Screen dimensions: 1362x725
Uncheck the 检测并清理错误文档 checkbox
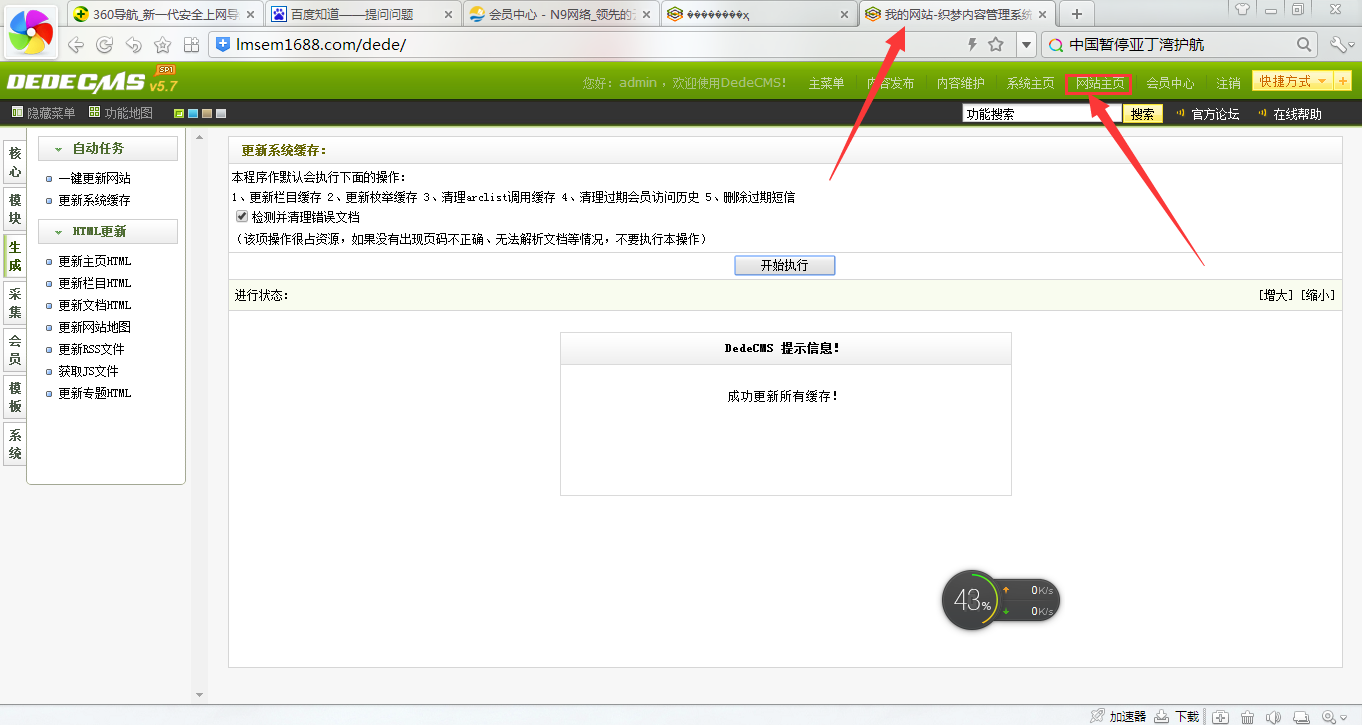coord(241,214)
